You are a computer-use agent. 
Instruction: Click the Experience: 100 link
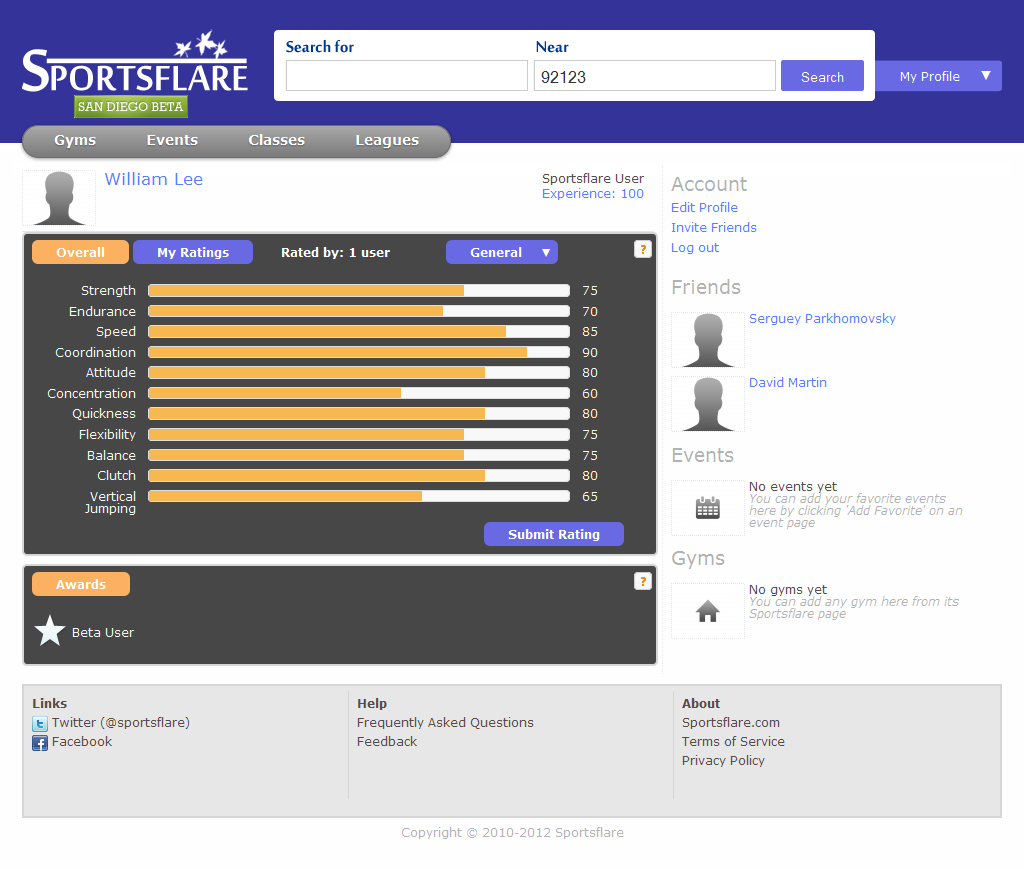(593, 194)
